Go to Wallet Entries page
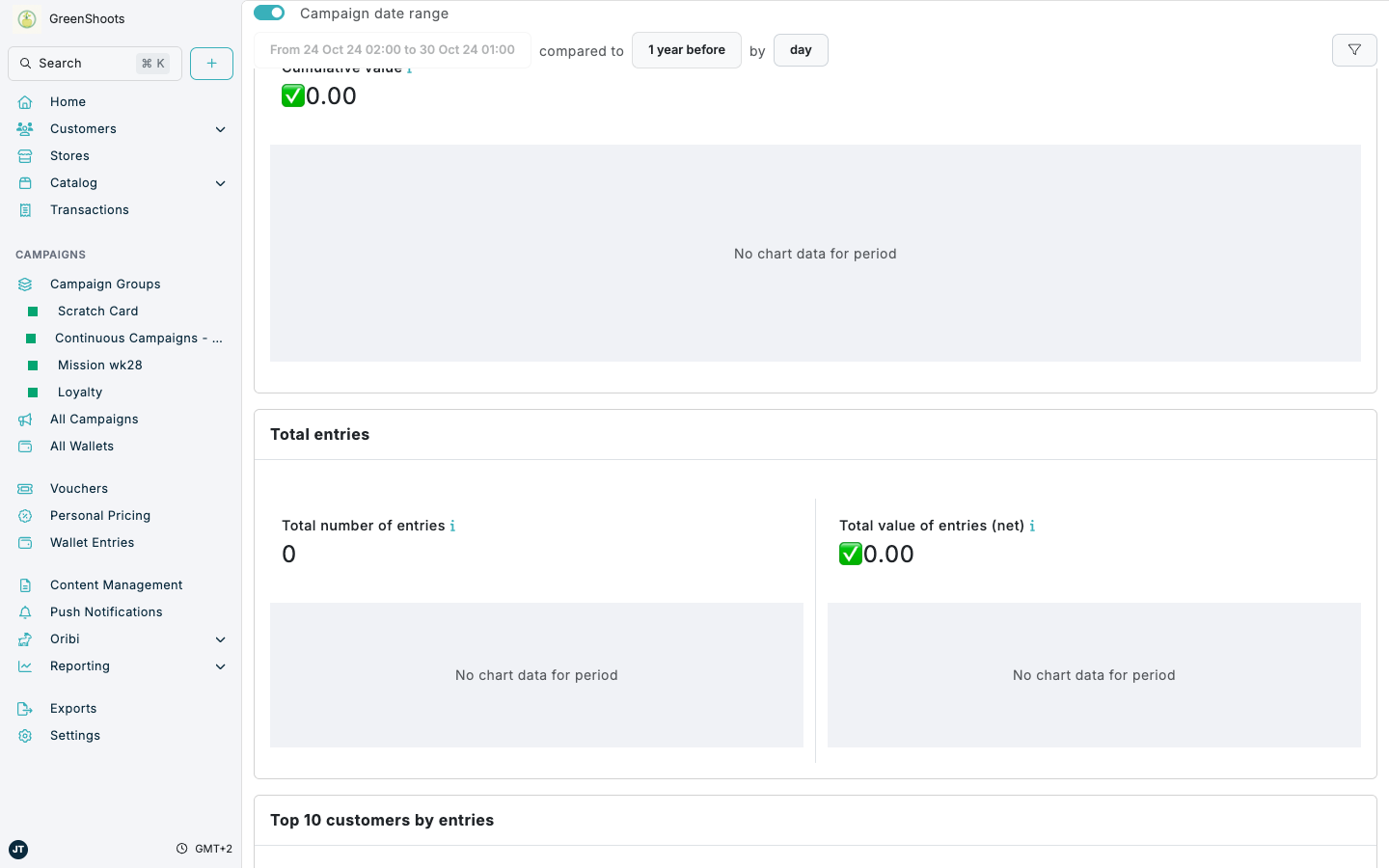This screenshot has height=868, width=1389. coord(93,543)
